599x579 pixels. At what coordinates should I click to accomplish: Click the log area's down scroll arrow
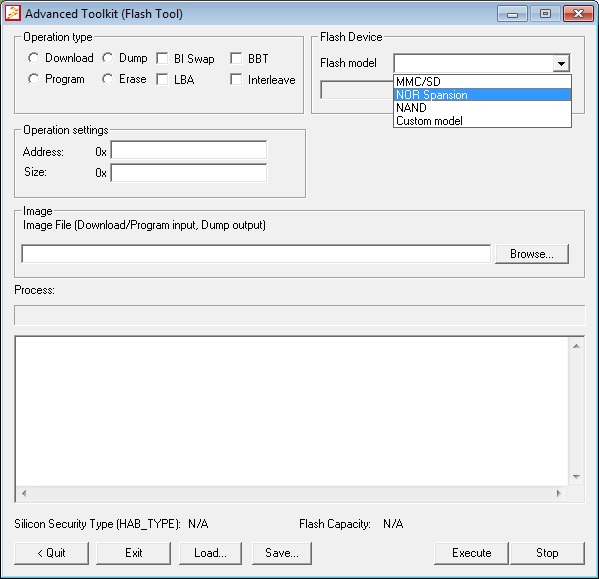coord(576,477)
